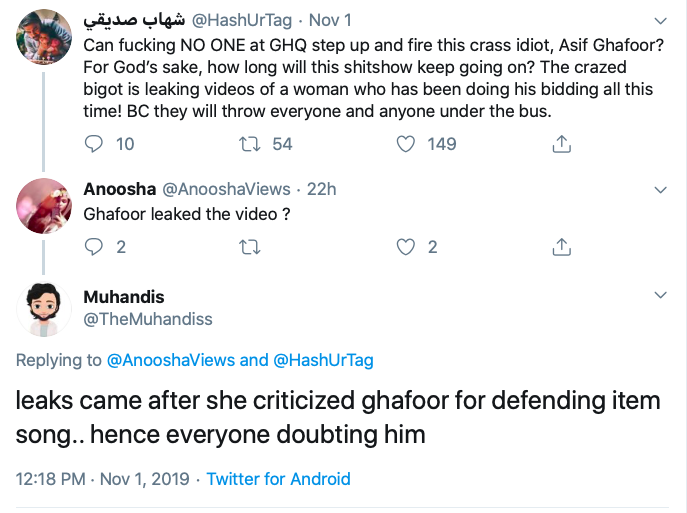View Anoosha's profile picture
The width and height of the screenshot is (687, 513).
click(x=45, y=206)
